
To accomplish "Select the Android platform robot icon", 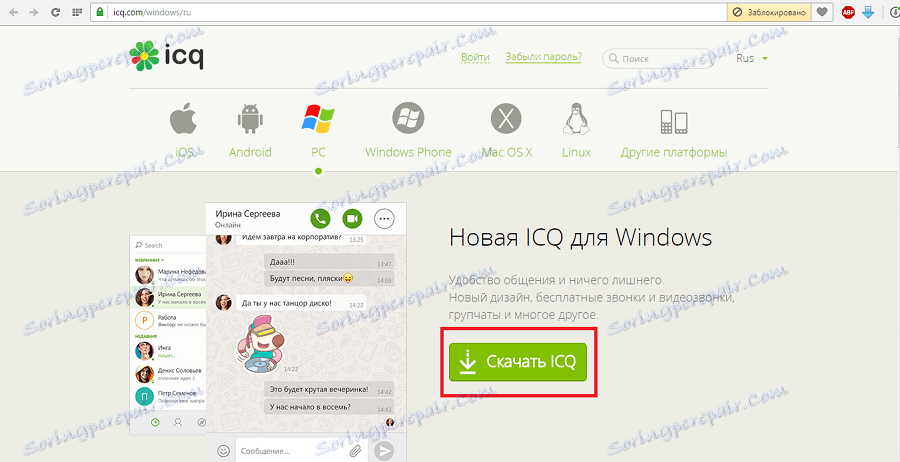I will pyautogui.click(x=250, y=119).
